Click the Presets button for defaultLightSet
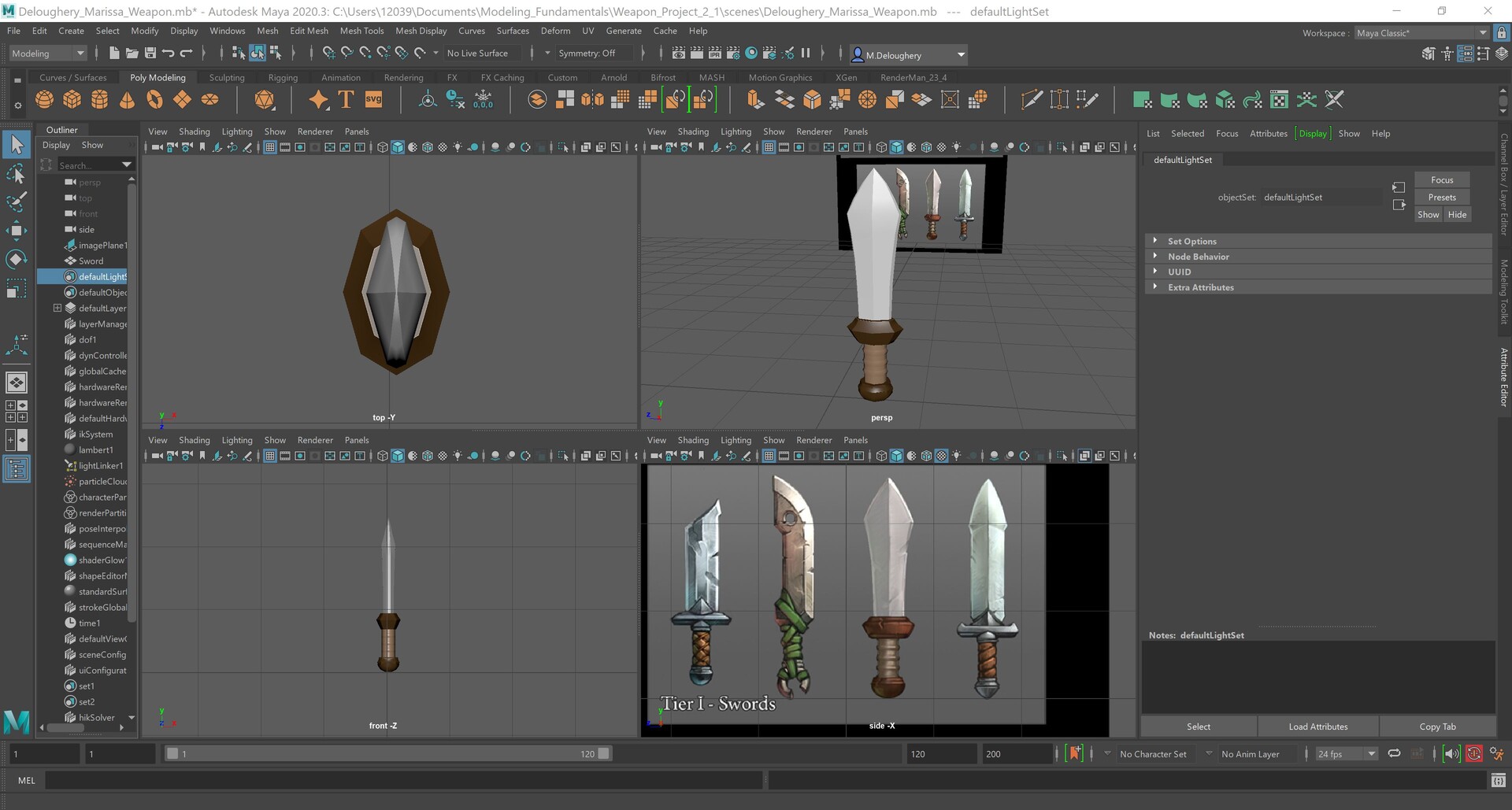This screenshot has height=810, width=1512. coord(1441,197)
